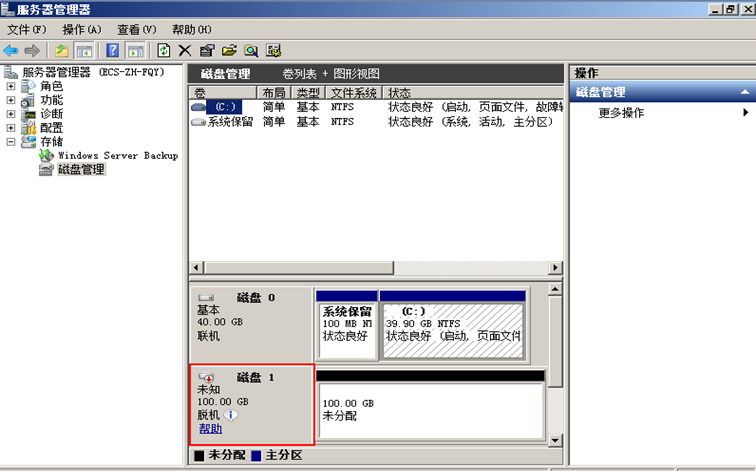
Task: Click the Disk 1 offline drive icon
Action: point(206,377)
